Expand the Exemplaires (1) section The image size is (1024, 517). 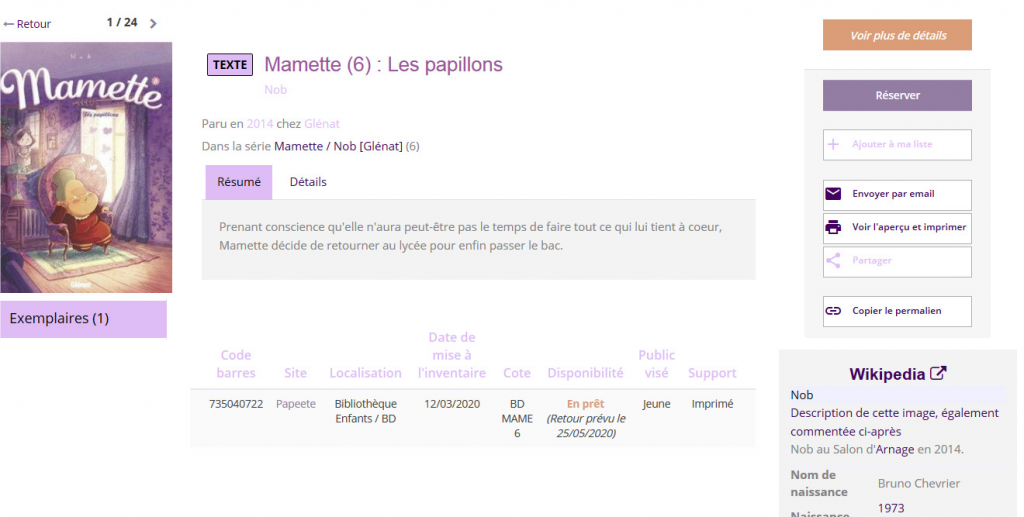click(84, 319)
